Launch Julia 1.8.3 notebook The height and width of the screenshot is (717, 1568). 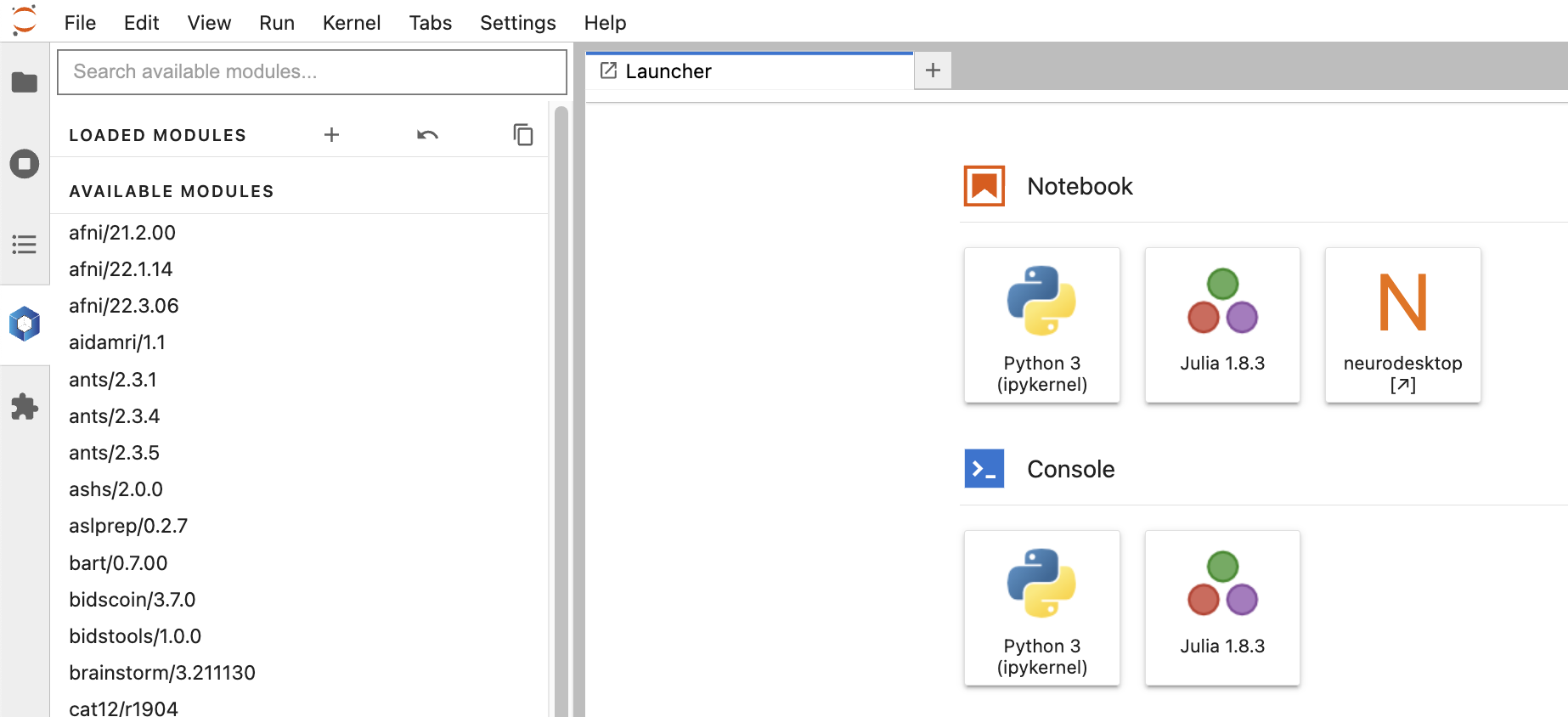(x=1221, y=325)
